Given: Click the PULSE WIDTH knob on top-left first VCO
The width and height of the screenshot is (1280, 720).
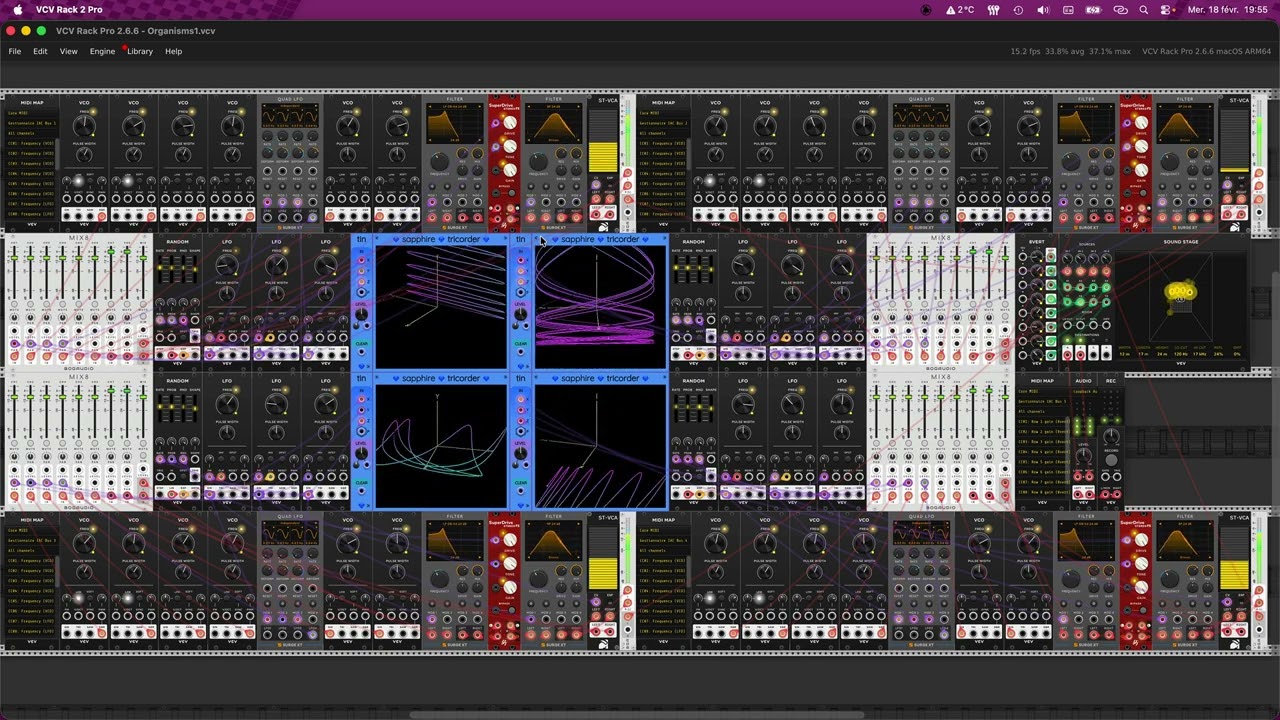Looking at the screenshot, I should [85, 155].
